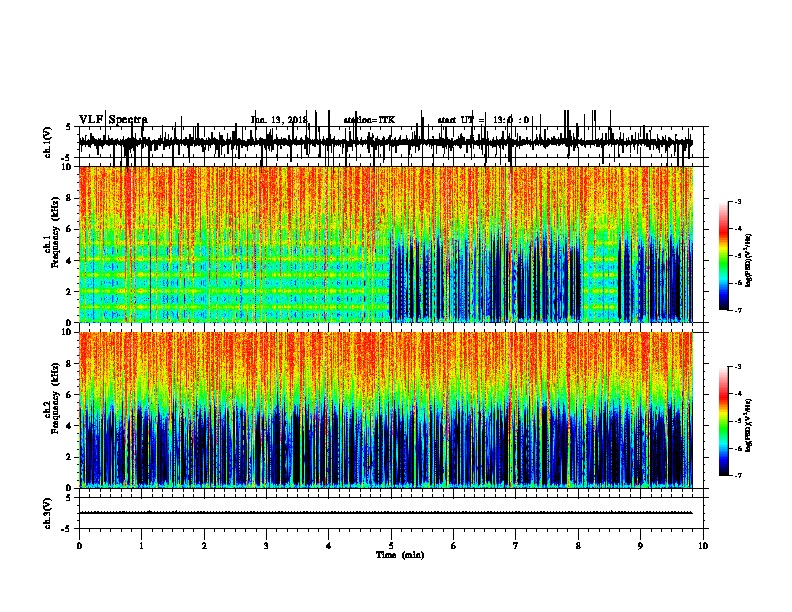Image resolution: width=792 pixels, height=612 pixels.
Task: Click the ch.2 color bar PSD unit label
Action: (x=749, y=425)
